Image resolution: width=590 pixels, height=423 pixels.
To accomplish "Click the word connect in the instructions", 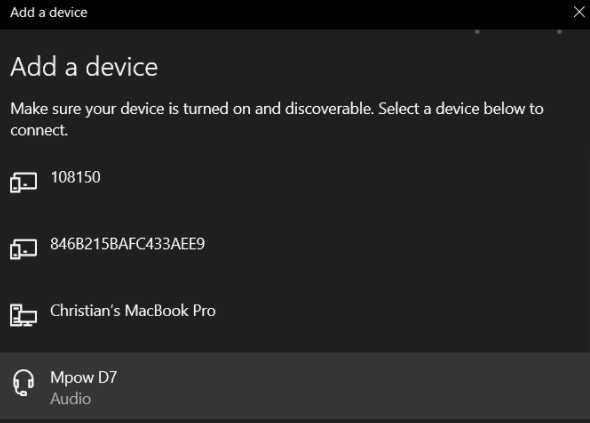I will 39,130.
